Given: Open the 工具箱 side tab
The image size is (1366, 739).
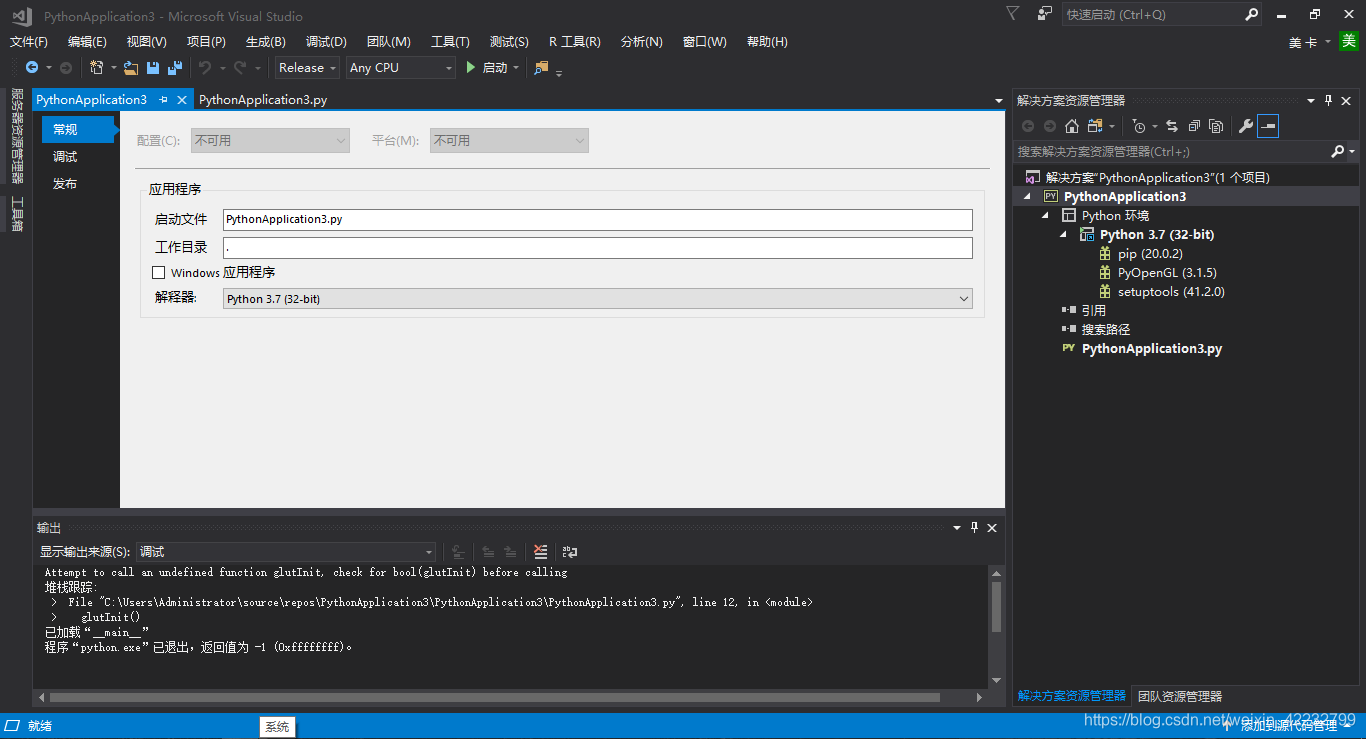Looking at the screenshot, I should [x=17, y=214].
